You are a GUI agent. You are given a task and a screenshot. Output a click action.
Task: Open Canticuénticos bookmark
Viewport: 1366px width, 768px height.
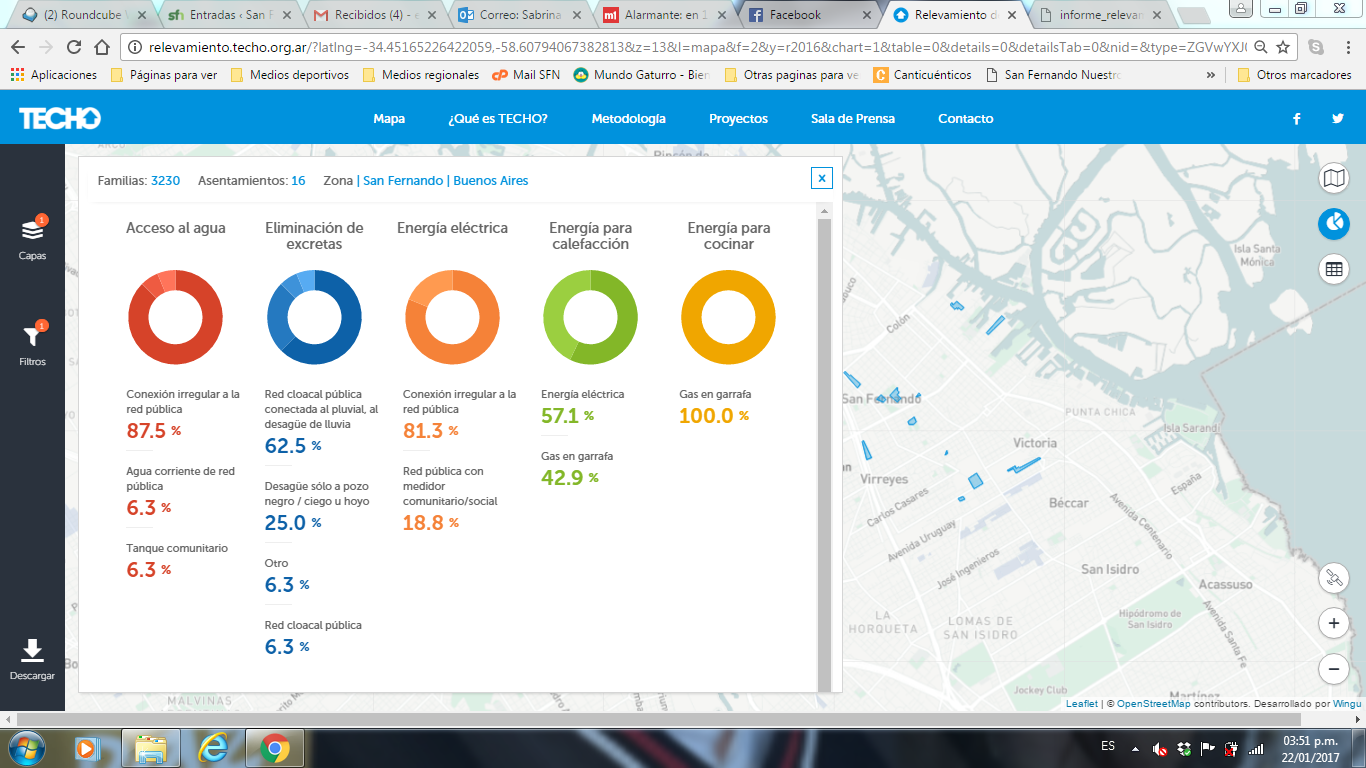tap(922, 75)
